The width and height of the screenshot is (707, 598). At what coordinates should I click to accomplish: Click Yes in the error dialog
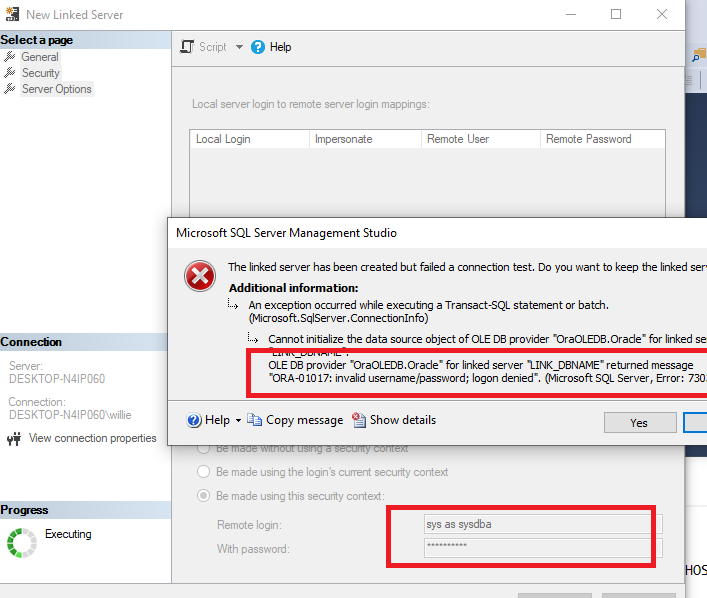640,423
